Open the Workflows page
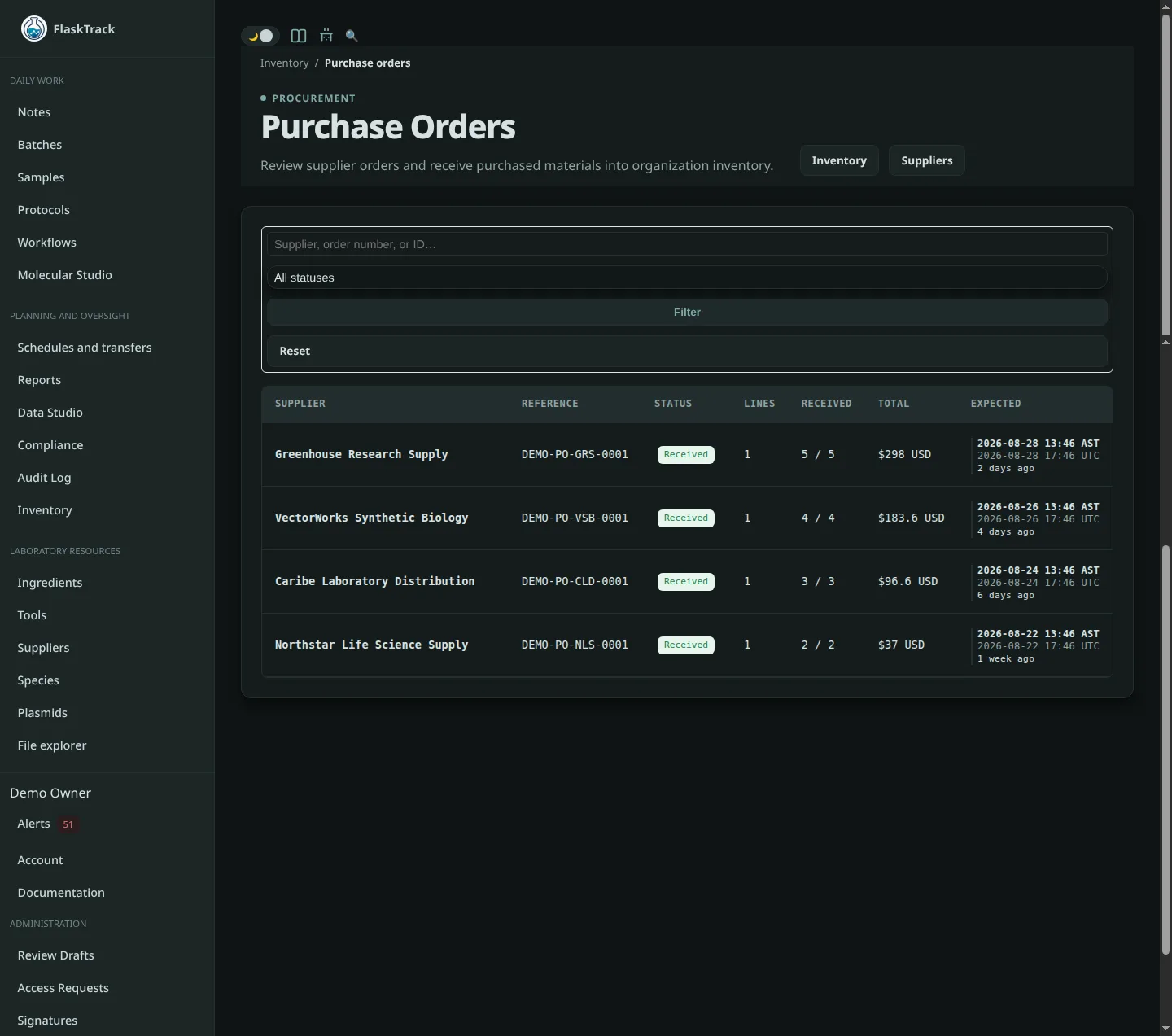 tap(47, 243)
